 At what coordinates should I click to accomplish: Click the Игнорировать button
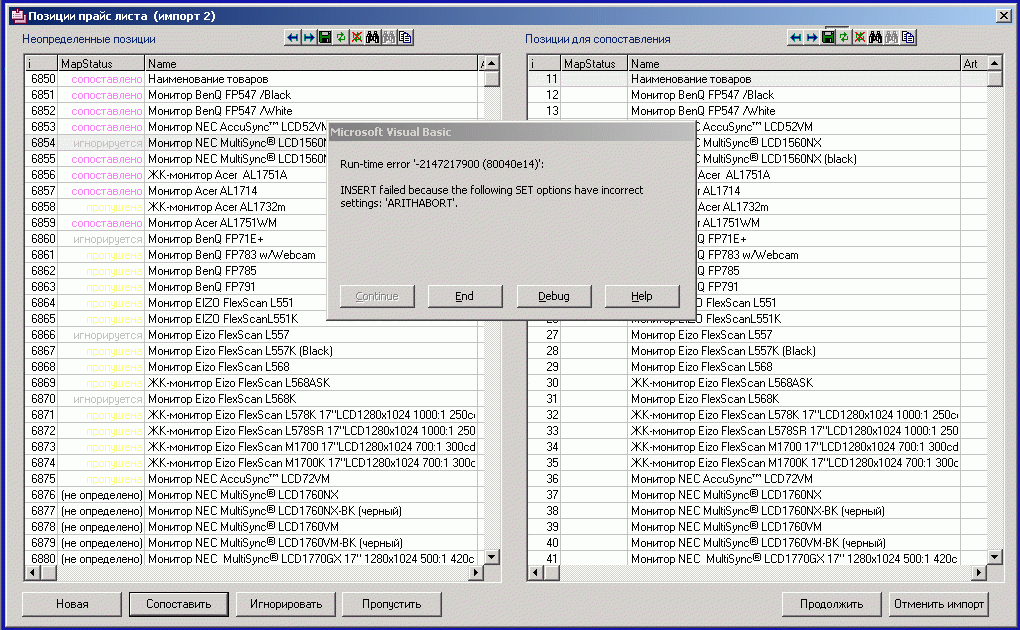click(286, 604)
